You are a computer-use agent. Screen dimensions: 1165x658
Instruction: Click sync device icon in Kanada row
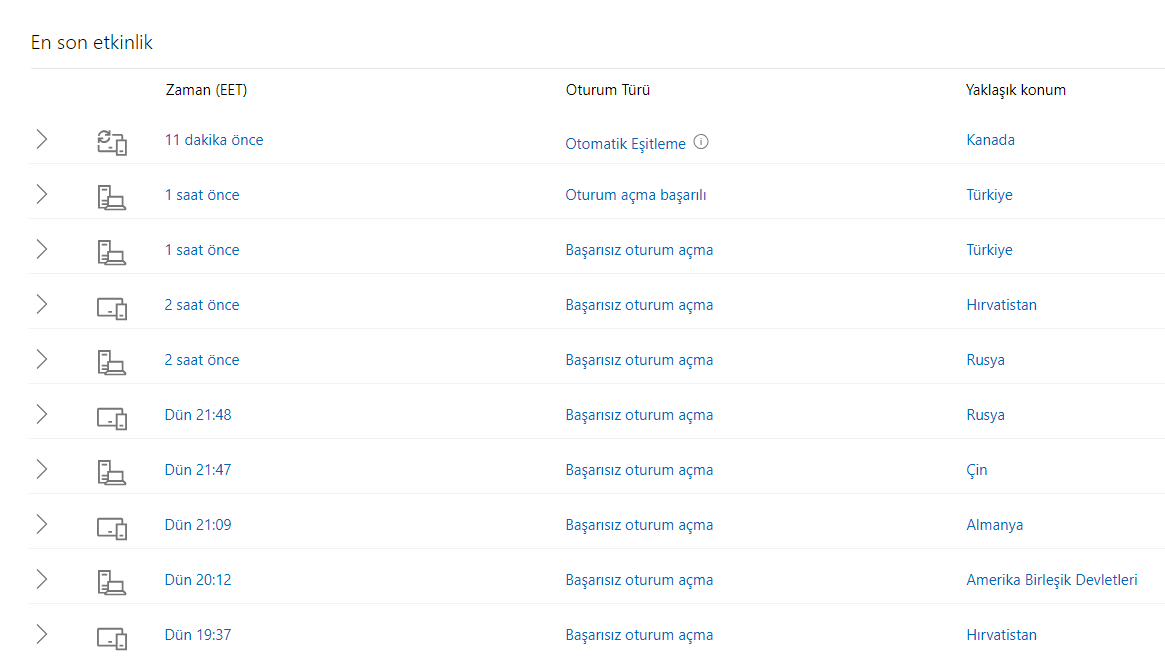point(112,141)
